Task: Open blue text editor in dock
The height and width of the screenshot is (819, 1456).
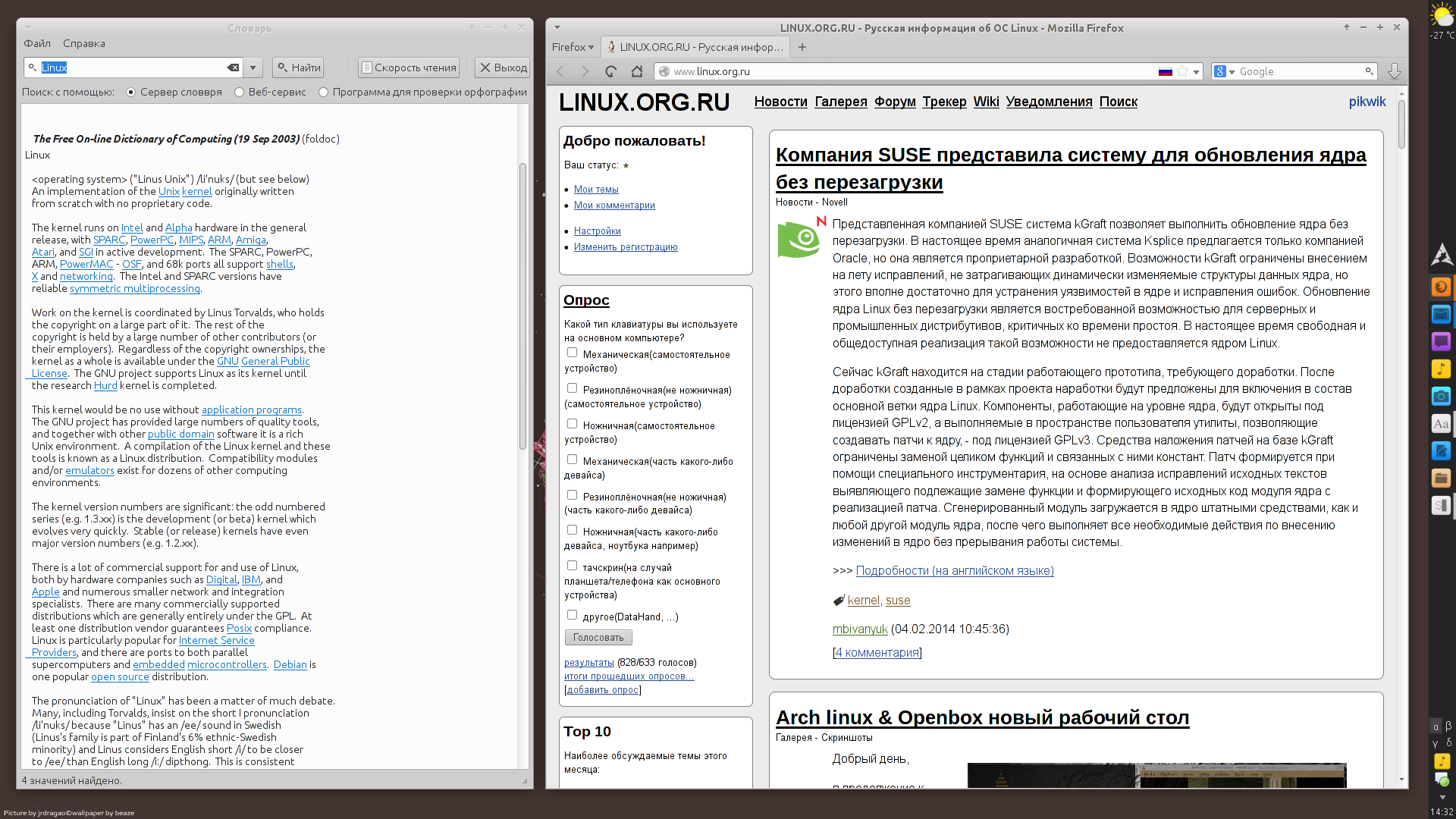Action: tap(1441, 450)
